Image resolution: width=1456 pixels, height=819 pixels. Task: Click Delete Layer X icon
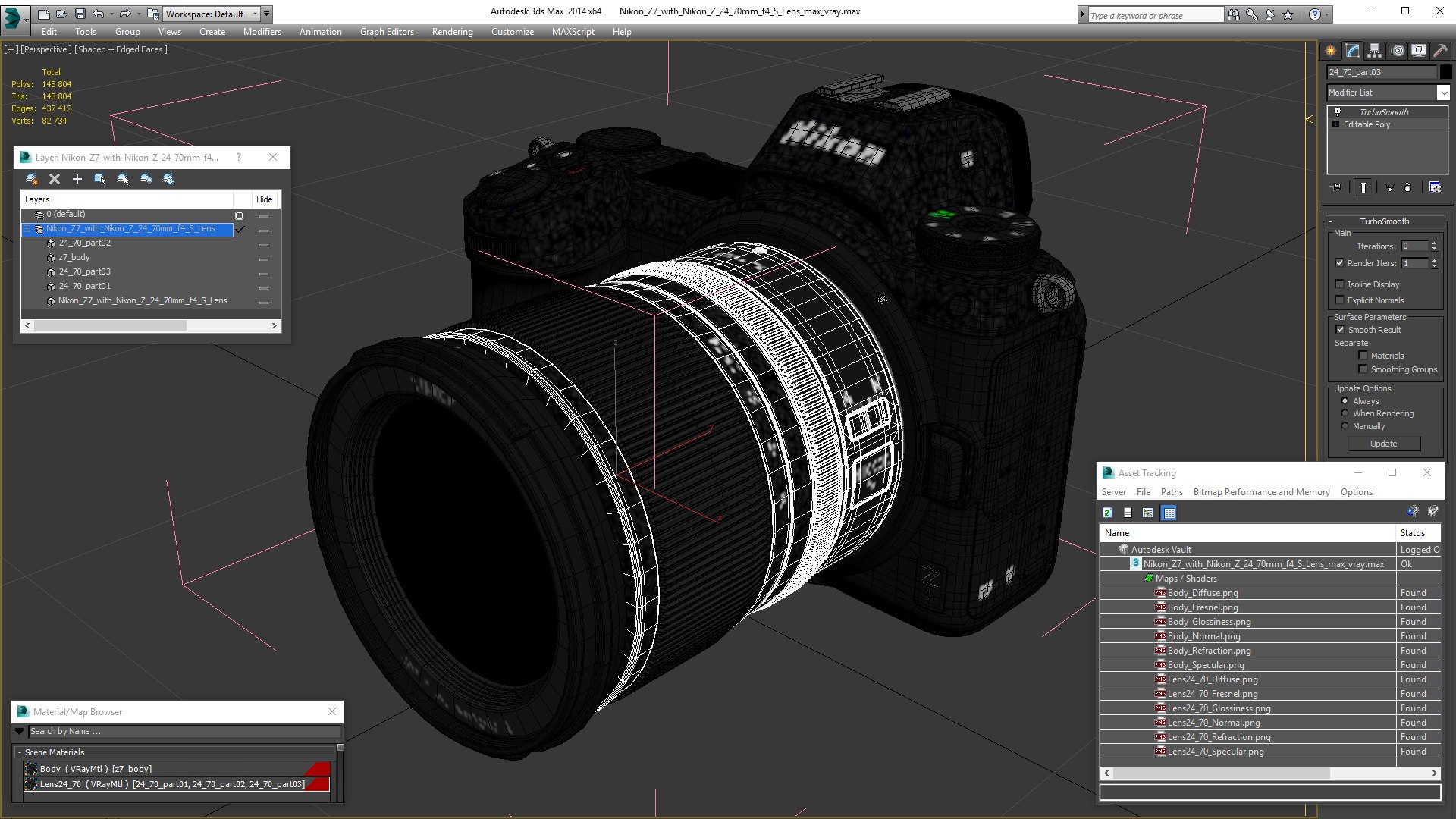pos(55,179)
